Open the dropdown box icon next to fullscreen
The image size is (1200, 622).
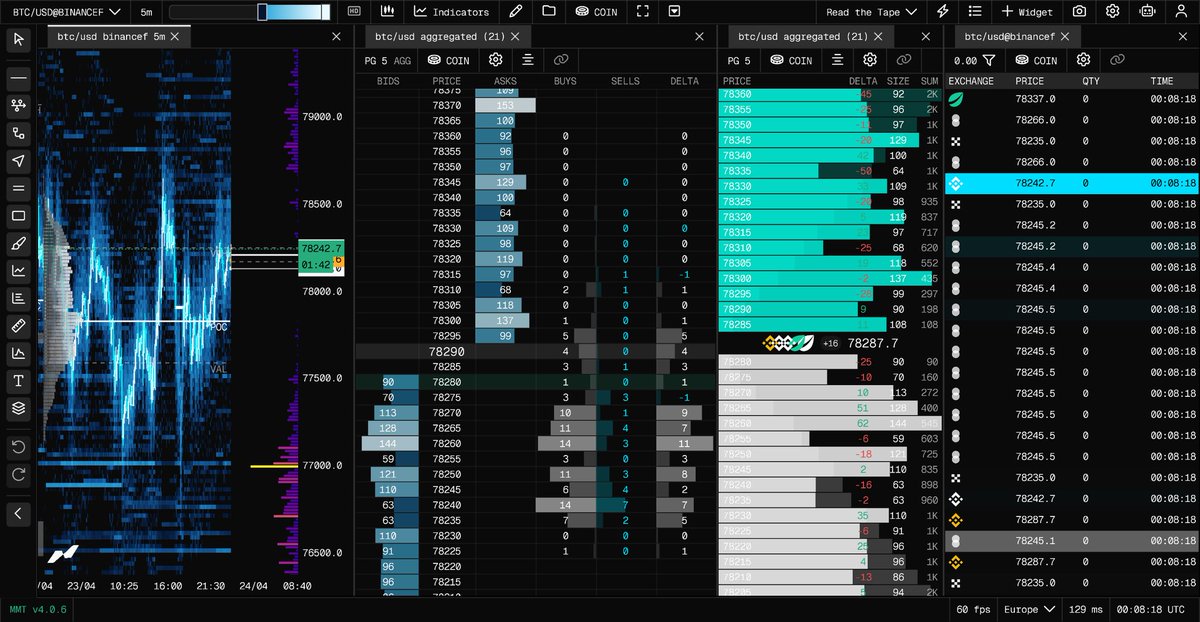click(x=674, y=12)
